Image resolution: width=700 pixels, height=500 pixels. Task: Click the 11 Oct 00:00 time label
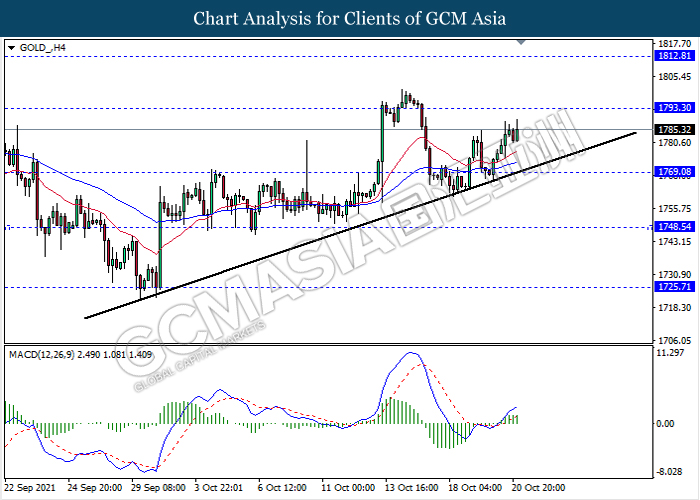(x=348, y=488)
